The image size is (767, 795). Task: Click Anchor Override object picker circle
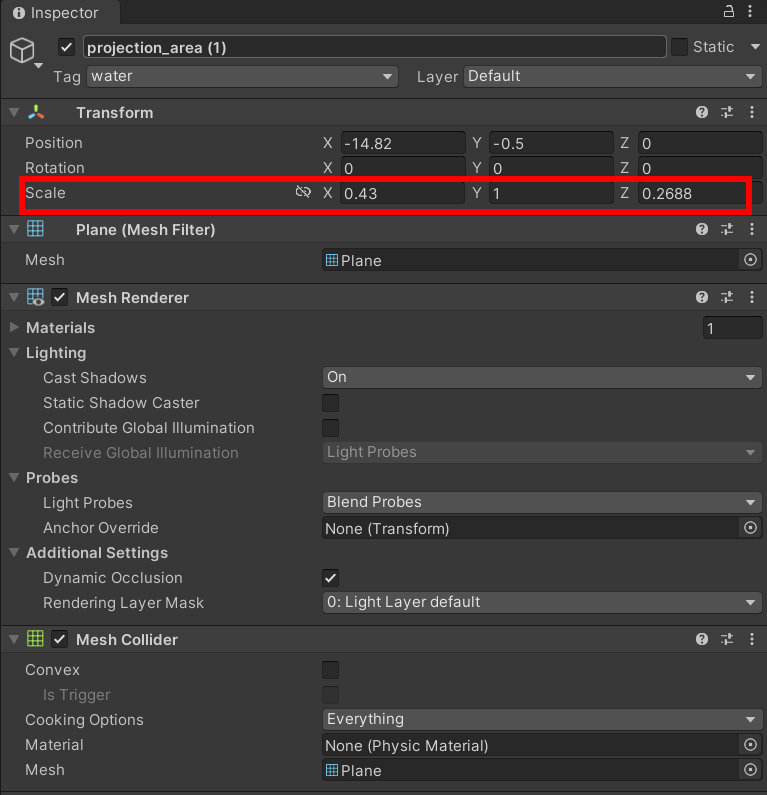click(x=750, y=527)
